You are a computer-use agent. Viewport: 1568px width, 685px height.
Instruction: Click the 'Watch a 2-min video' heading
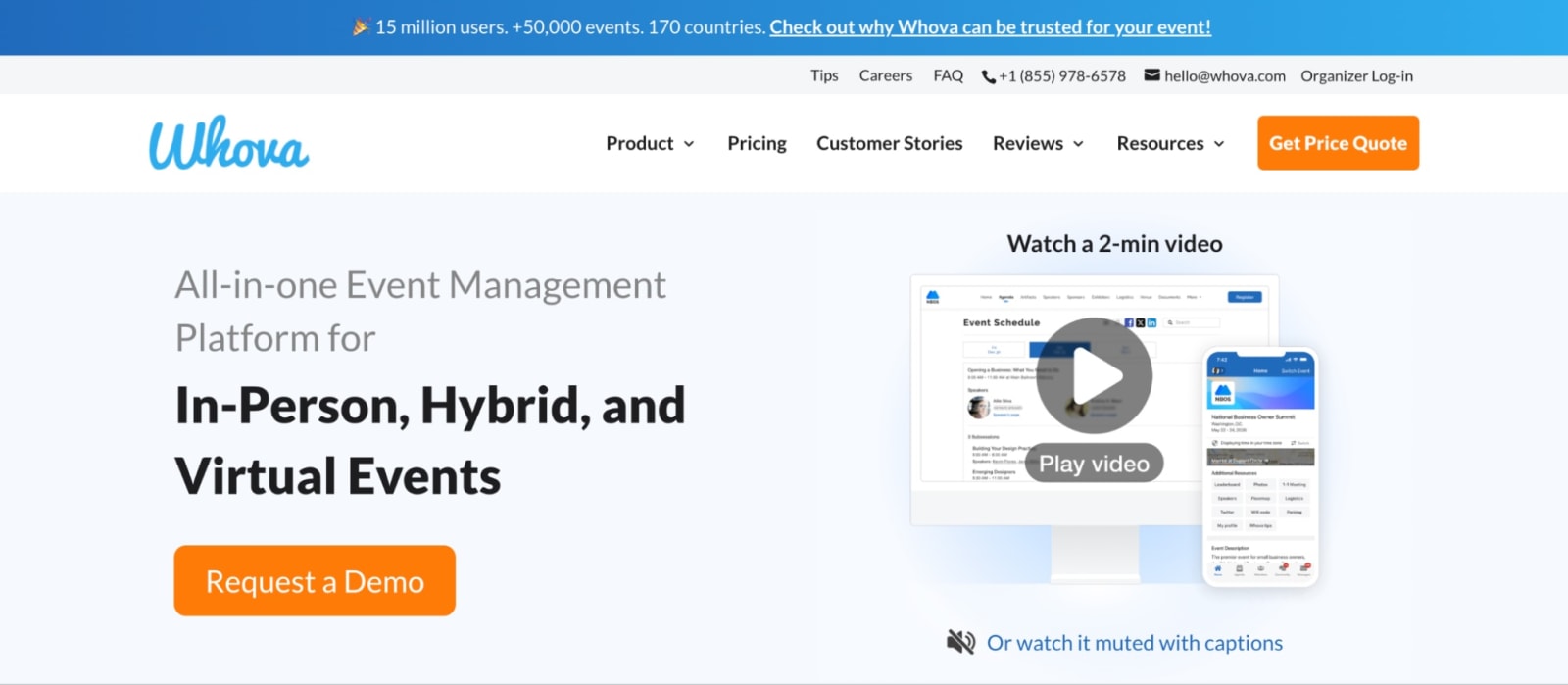pyautogui.click(x=1114, y=244)
